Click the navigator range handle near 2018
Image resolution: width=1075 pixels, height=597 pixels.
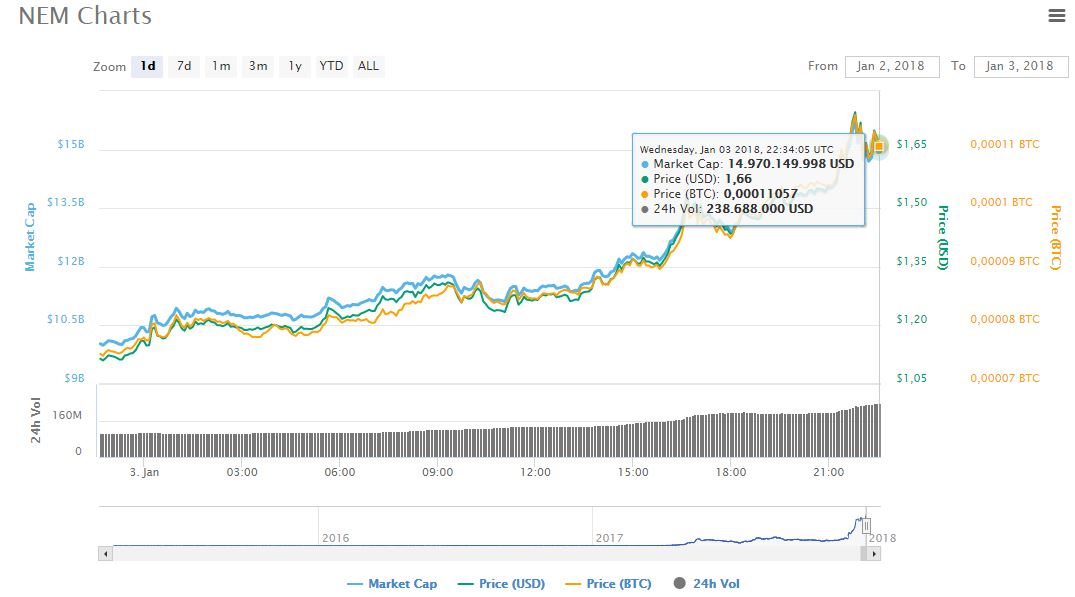click(x=867, y=526)
